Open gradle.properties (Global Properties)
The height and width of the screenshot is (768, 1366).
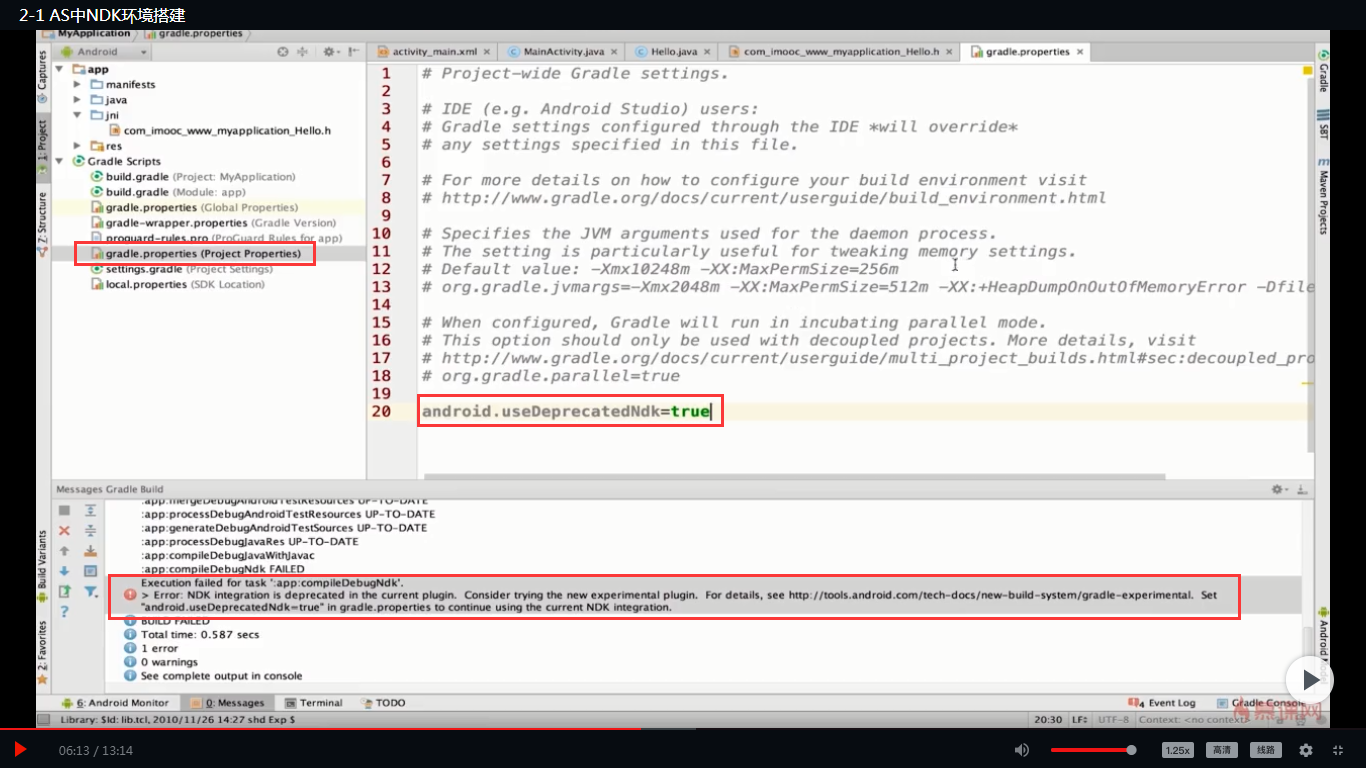(194, 207)
